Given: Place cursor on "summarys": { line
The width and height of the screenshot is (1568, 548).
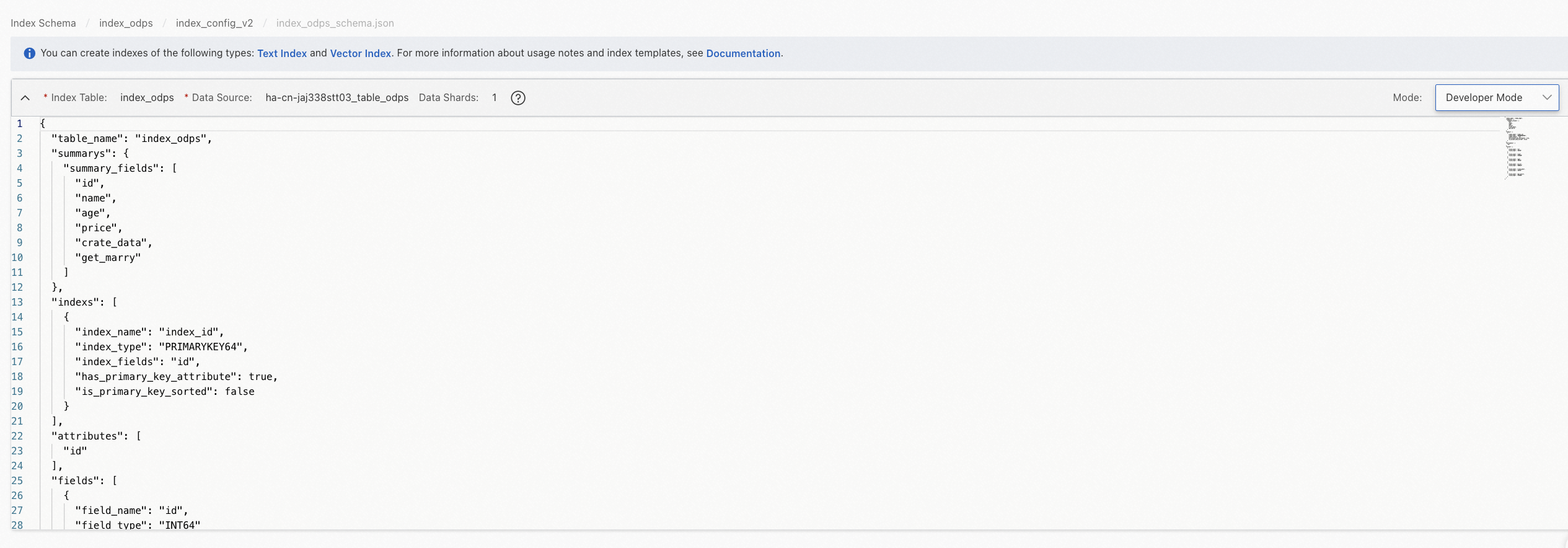Looking at the screenshot, I should pyautogui.click(x=90, y=153).
